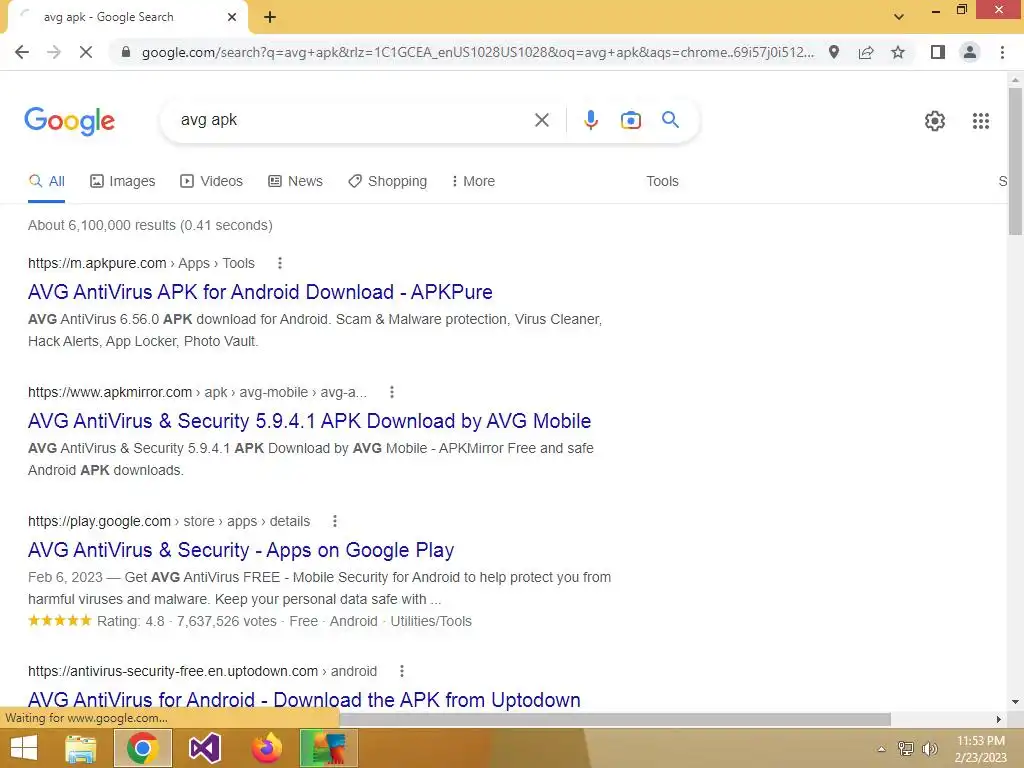Open search Tools options

coord(662,182)
